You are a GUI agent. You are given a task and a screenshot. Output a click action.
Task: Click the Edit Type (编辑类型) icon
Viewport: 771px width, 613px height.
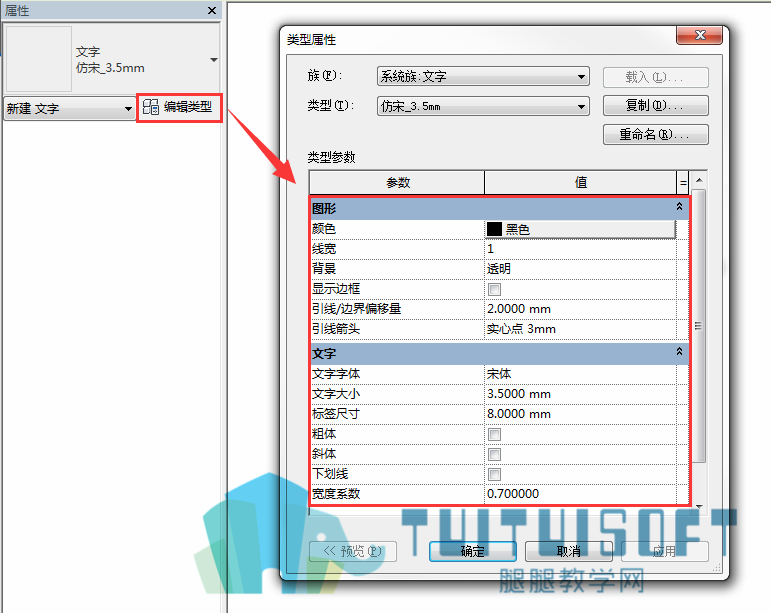pos(150,107)
